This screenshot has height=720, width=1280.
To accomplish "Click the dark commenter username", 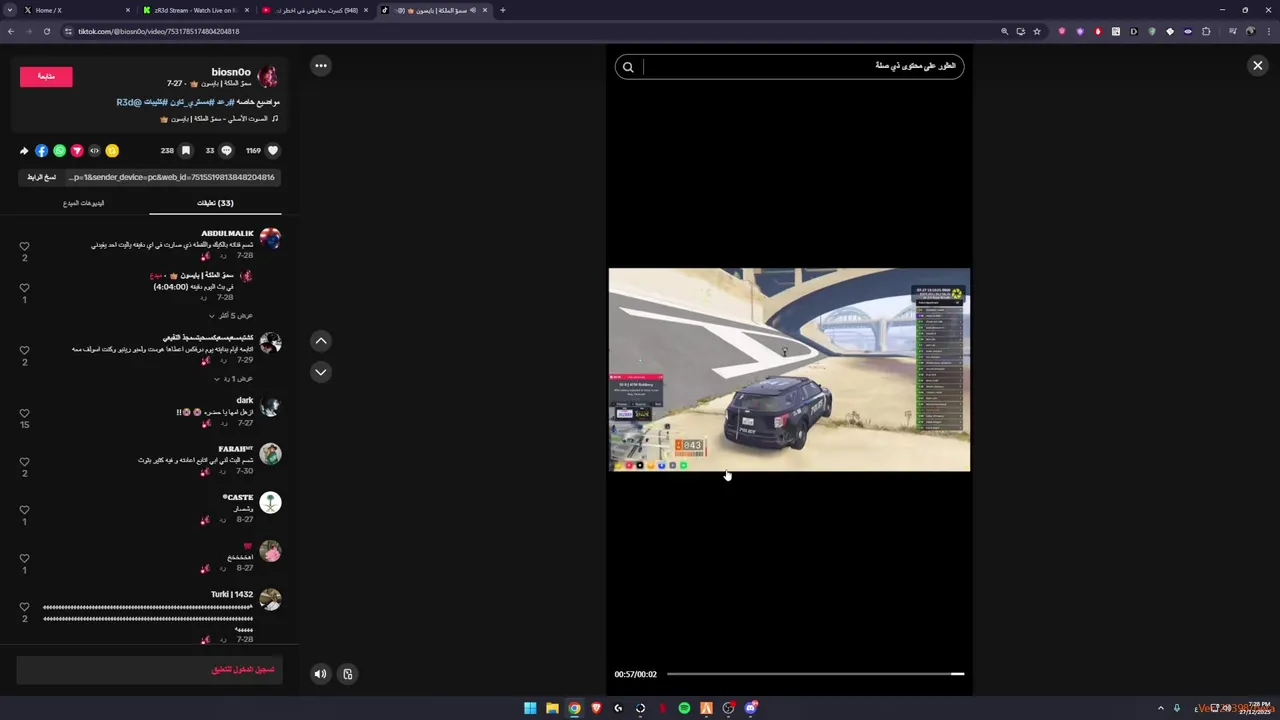I will (245, 400).
